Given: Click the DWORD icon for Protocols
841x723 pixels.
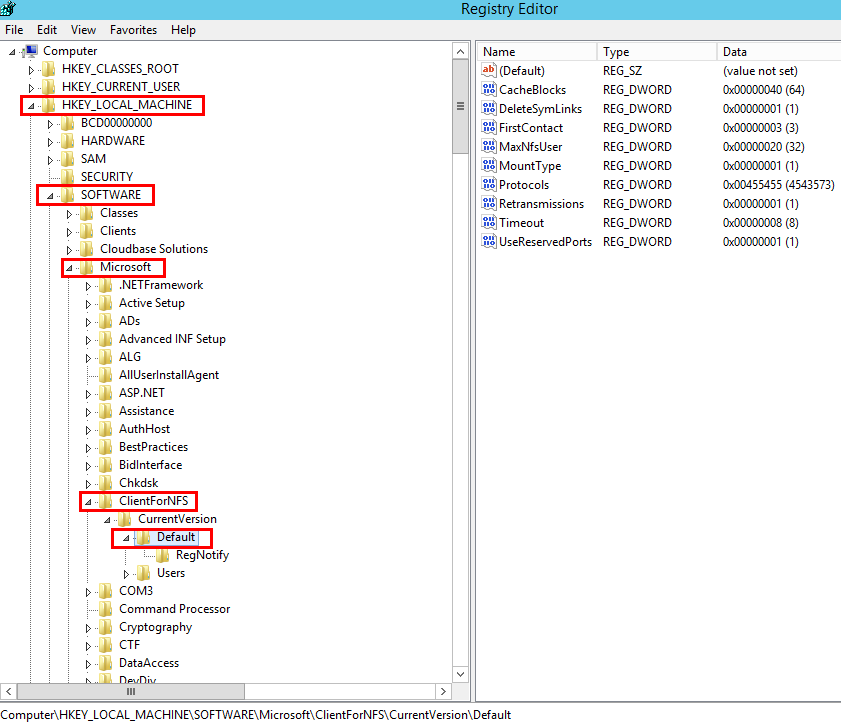Looking at the screenshot, I should tap(489, 185).
